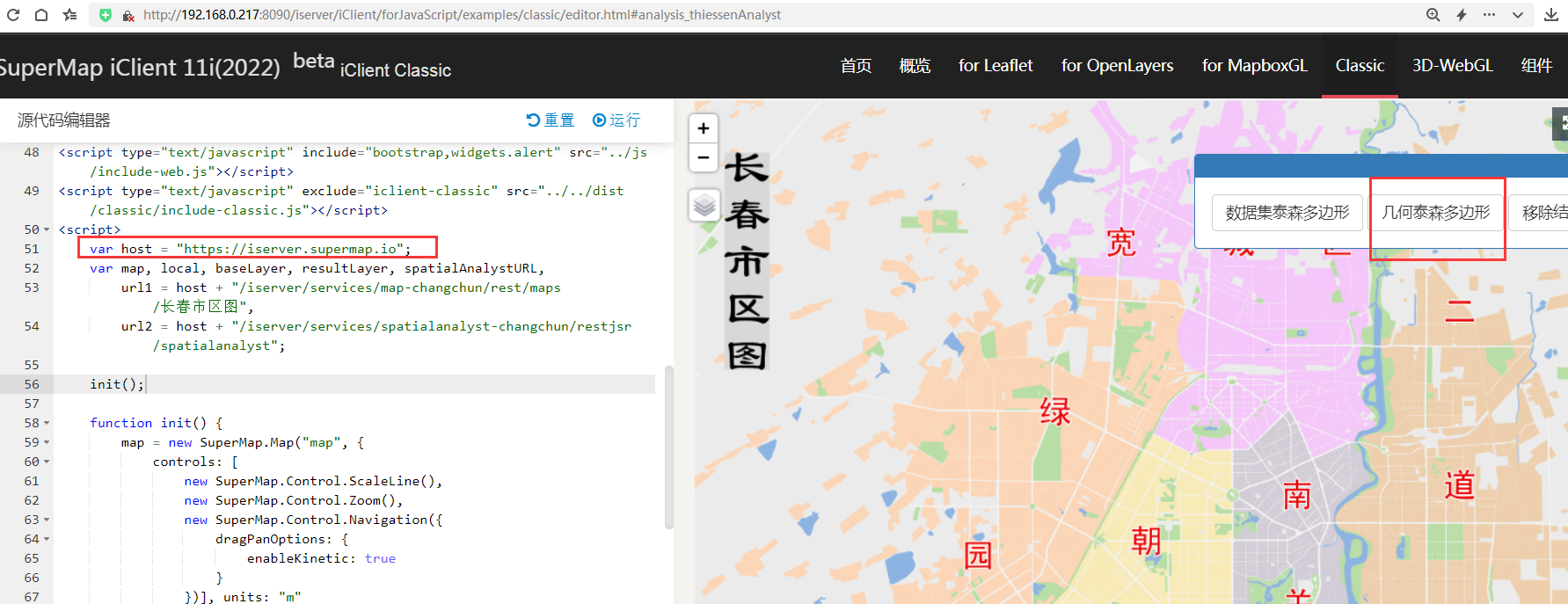Viewport: 1568px width, 604px height.
Task: Click the 'function init() {' code line
Action: pos(157,423)
